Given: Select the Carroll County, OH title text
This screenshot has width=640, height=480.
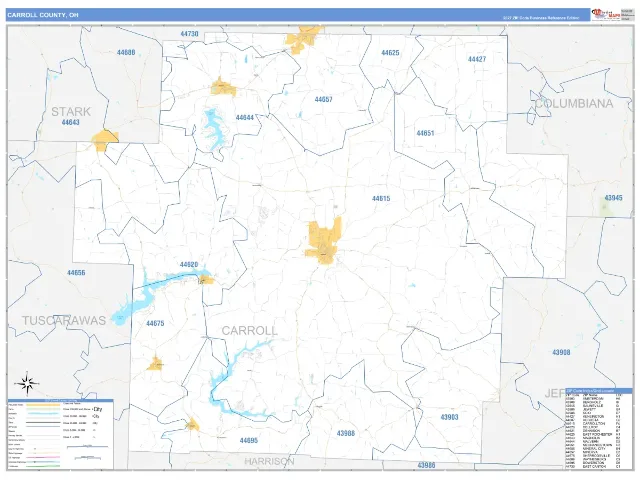Looking at the screenshot, I should point(42,15).
